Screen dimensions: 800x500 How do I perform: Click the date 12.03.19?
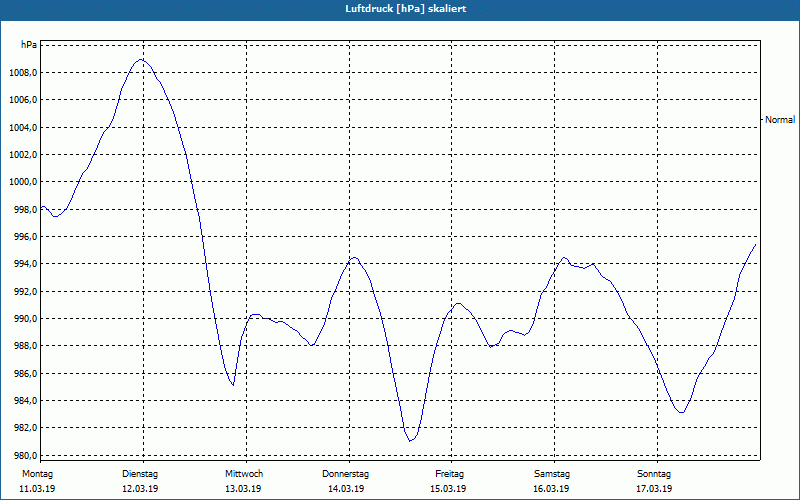coord(140,489)
